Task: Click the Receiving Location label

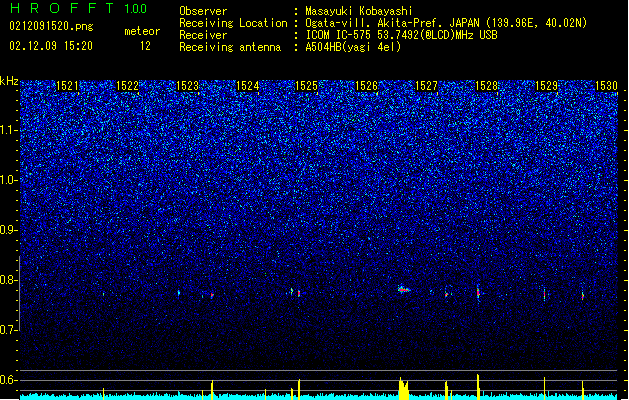Action: (x=233, y=23)
